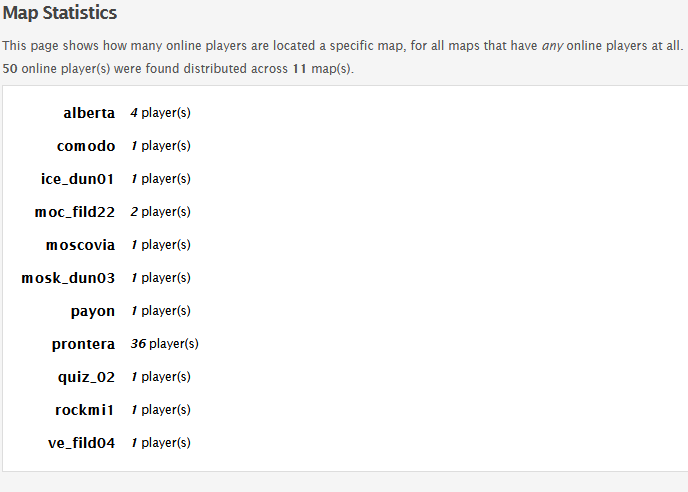Select the quiz_02 map entry
Image resolution: width=688 pixels, height=492 pixels.
[x=86, y=377]
